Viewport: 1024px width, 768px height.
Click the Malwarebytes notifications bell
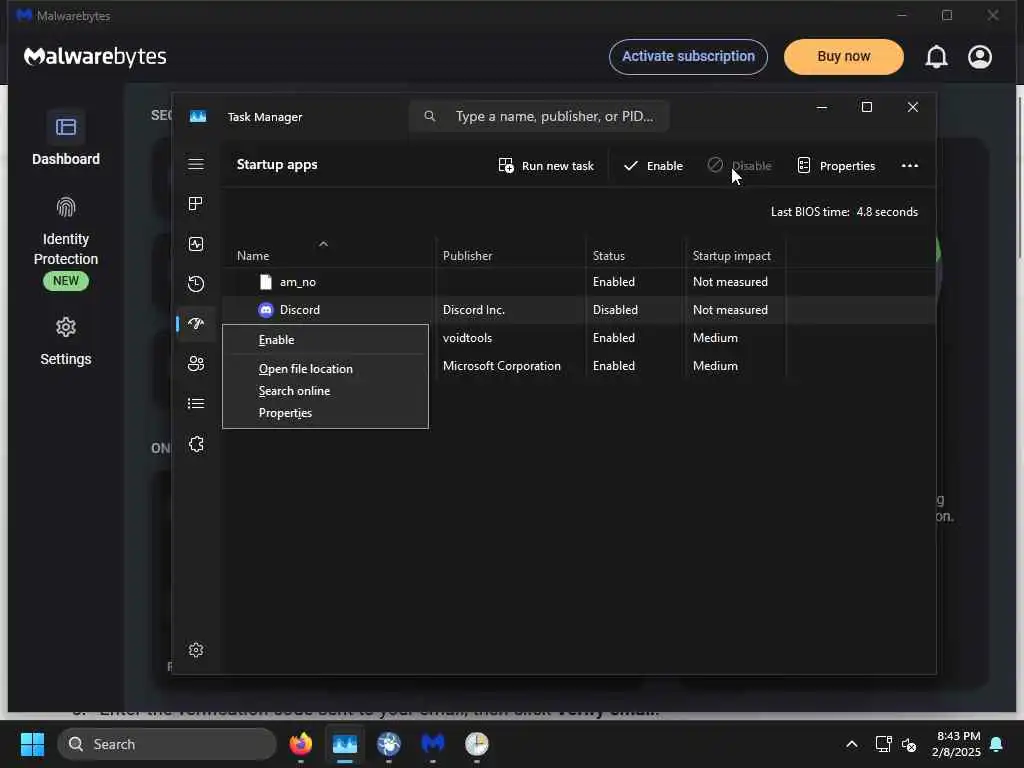(936, 57)
